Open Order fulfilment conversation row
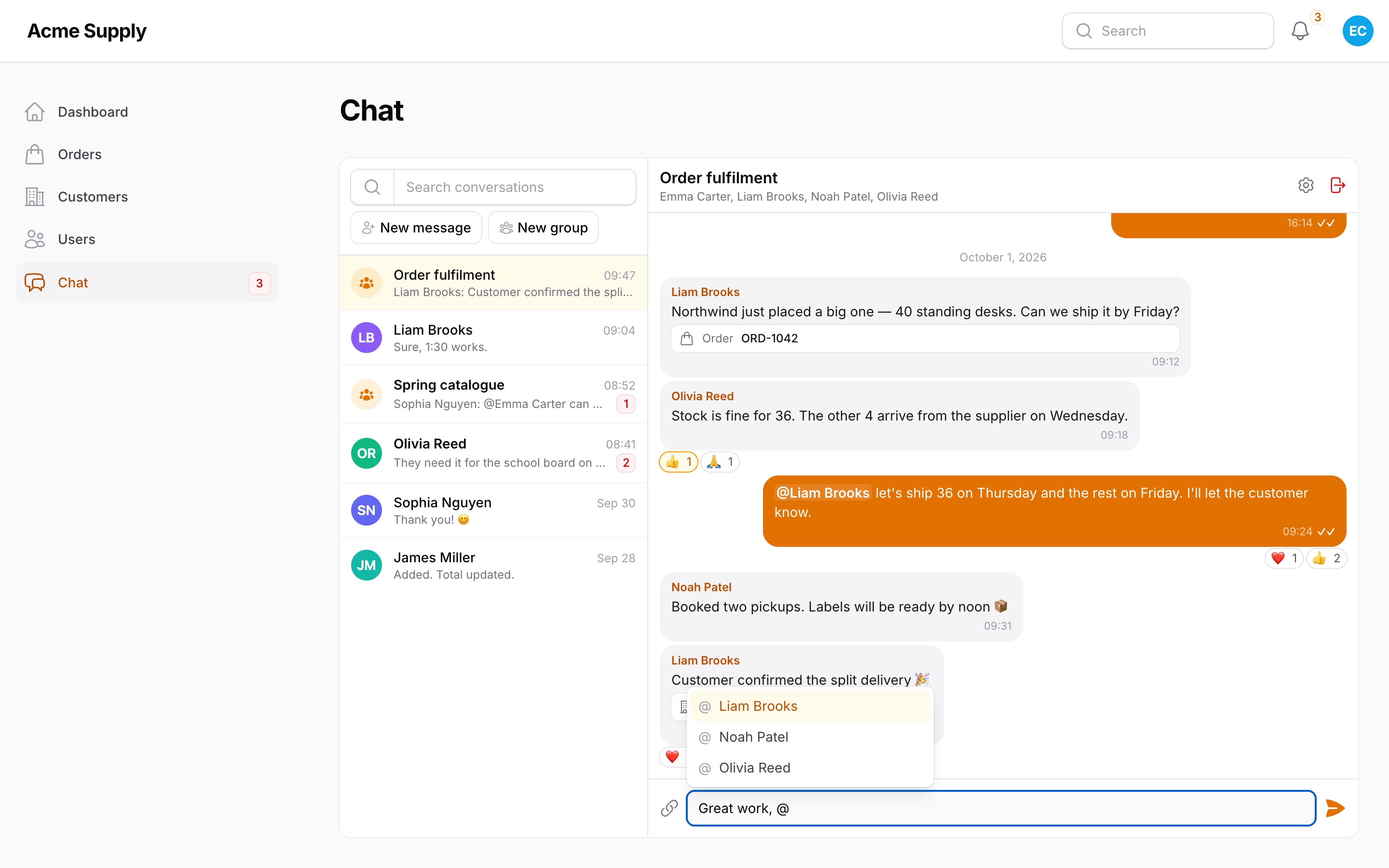This screenshot has height=868, width=1389. (493, 283)
